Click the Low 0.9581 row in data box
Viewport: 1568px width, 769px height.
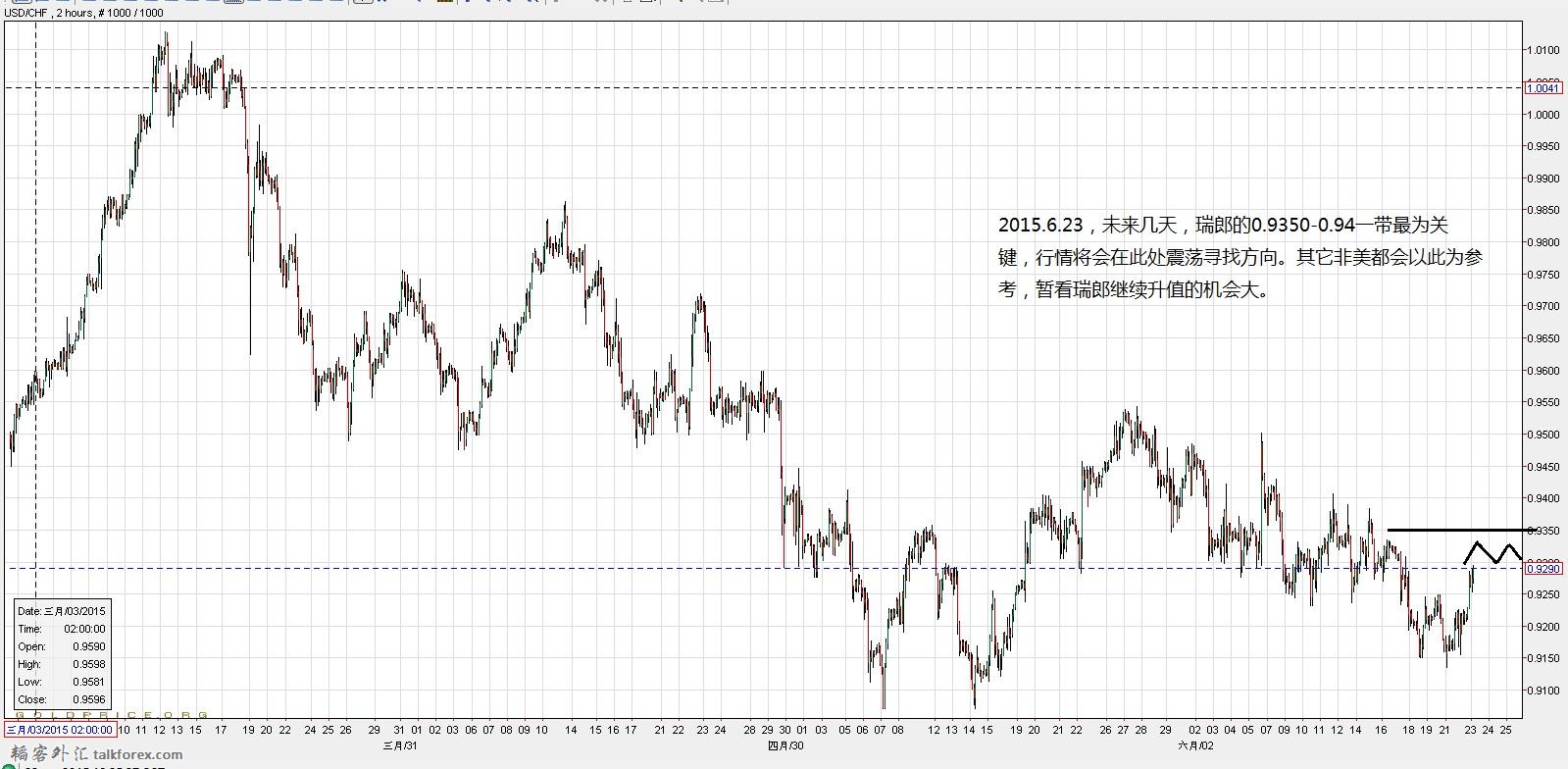61,682
